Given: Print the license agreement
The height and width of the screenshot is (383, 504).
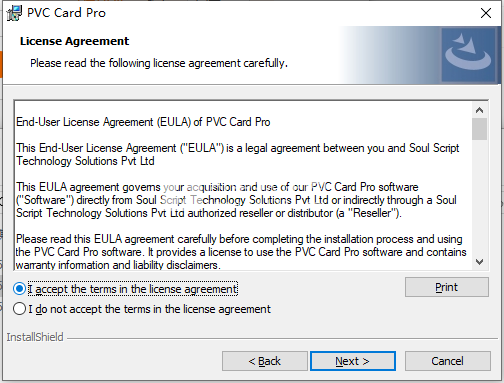Looking at the screenshot, I should coord(447,287).
